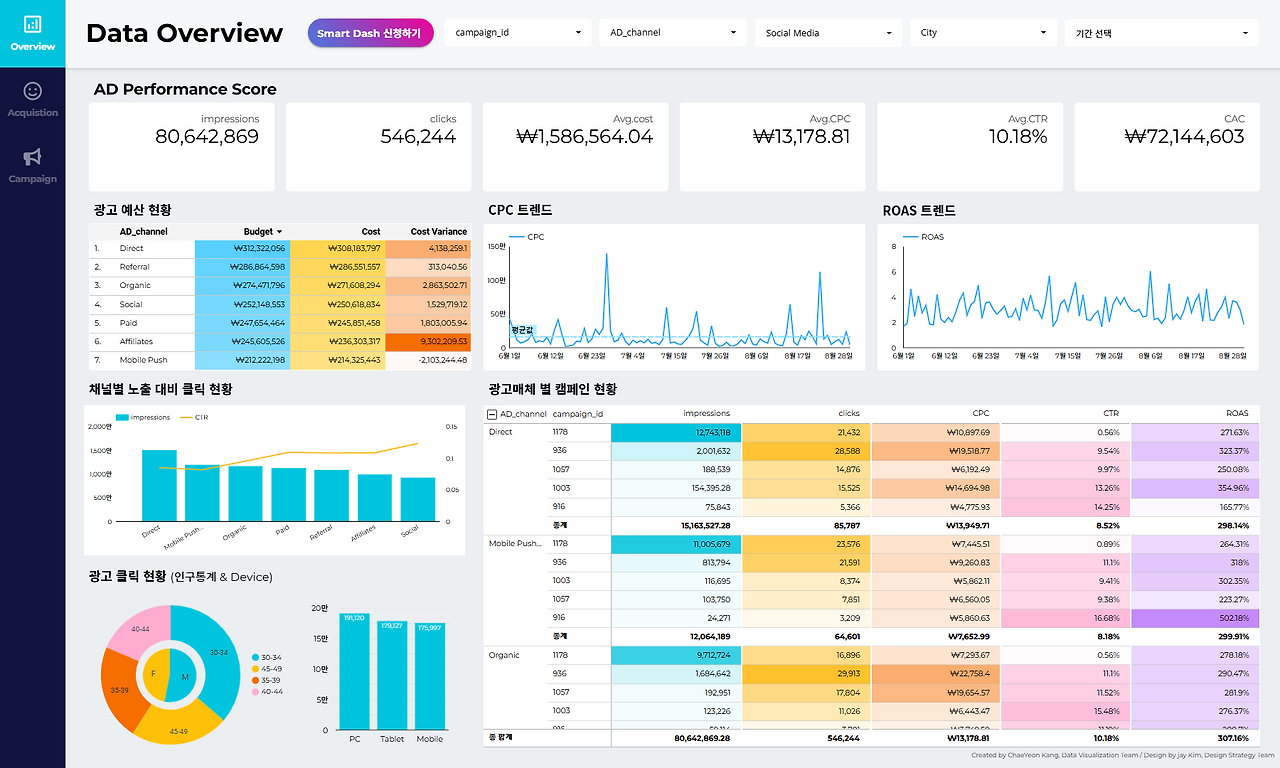1280x768 pixels.
Task: Toggle the 30-34 age legend item
Action: click(267, 657)
